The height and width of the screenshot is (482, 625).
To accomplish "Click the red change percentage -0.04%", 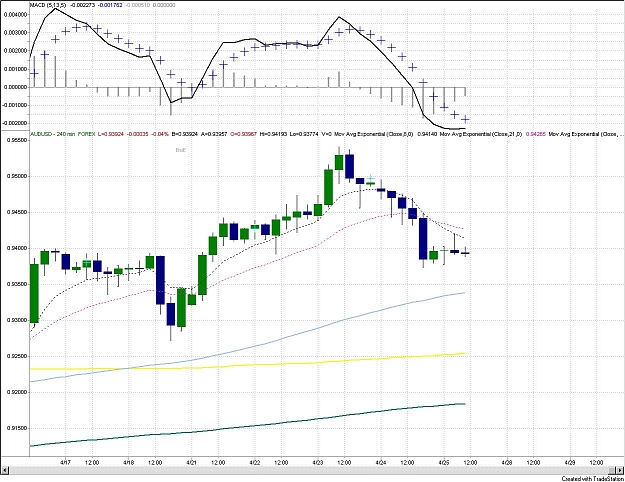I will (x=160, y=134).
